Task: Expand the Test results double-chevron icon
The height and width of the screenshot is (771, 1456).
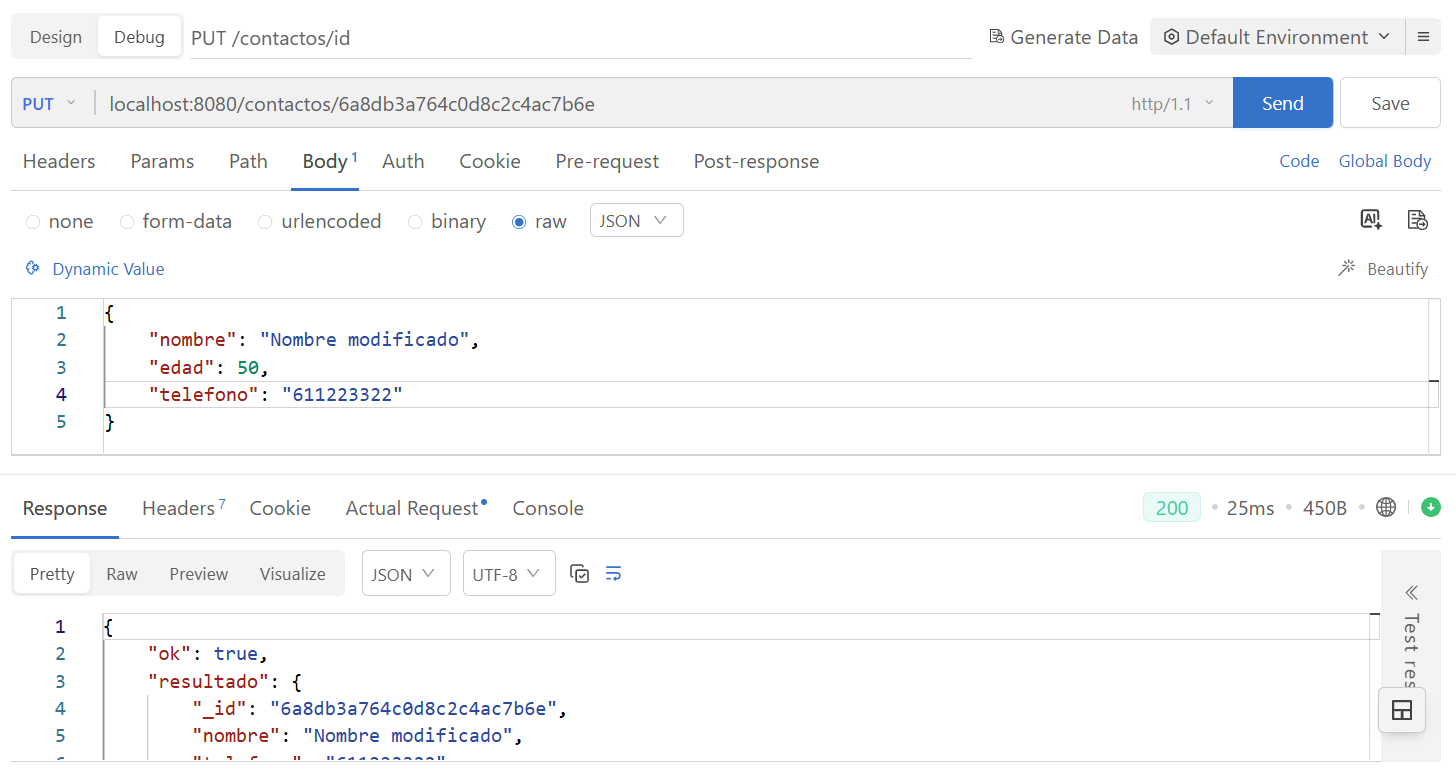Action: pyautogui.click(x=1411, y=592)
